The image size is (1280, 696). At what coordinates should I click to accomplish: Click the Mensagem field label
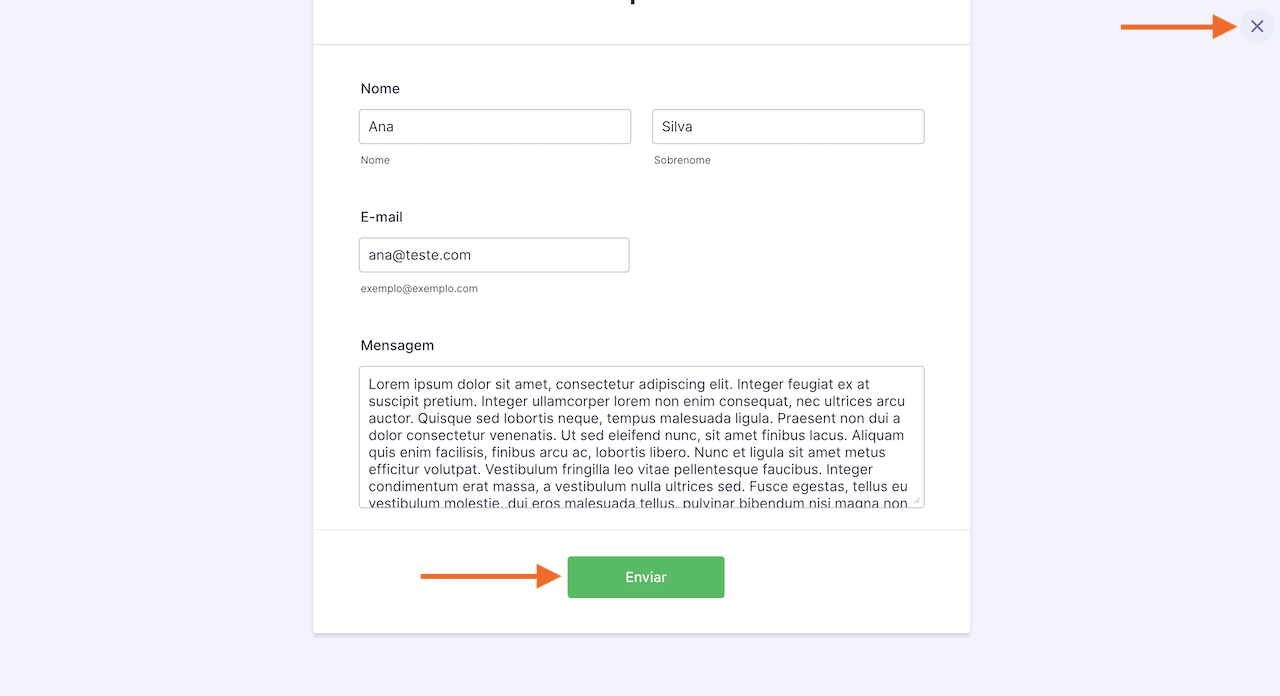[x=397, y=345]
